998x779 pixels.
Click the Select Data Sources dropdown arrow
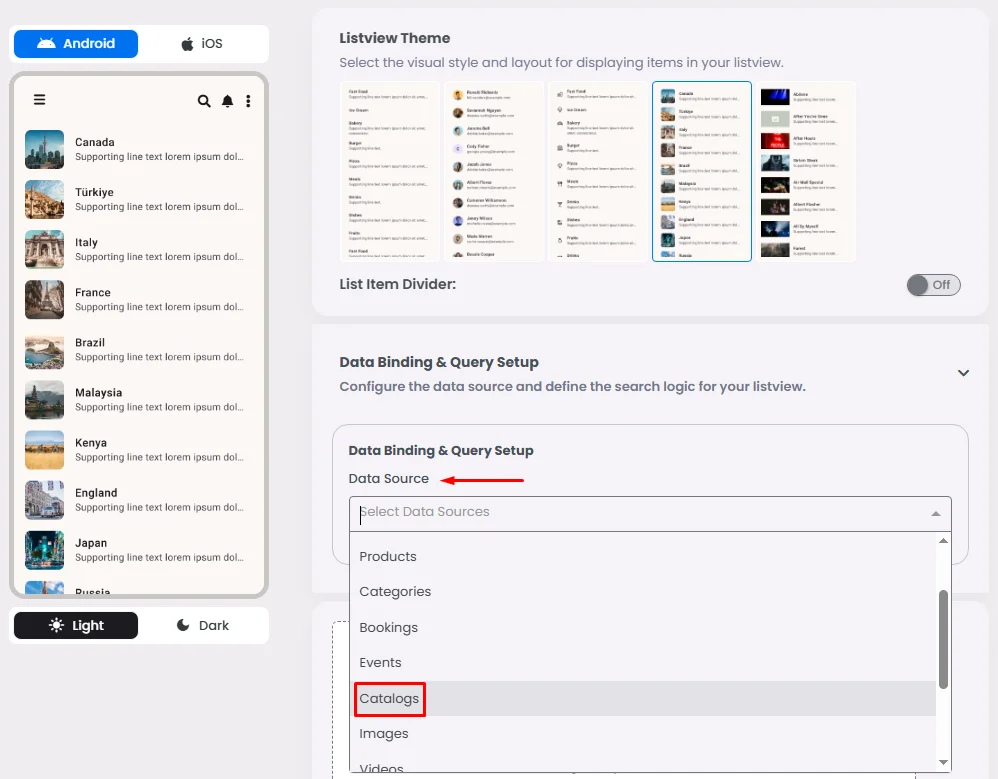936,513
